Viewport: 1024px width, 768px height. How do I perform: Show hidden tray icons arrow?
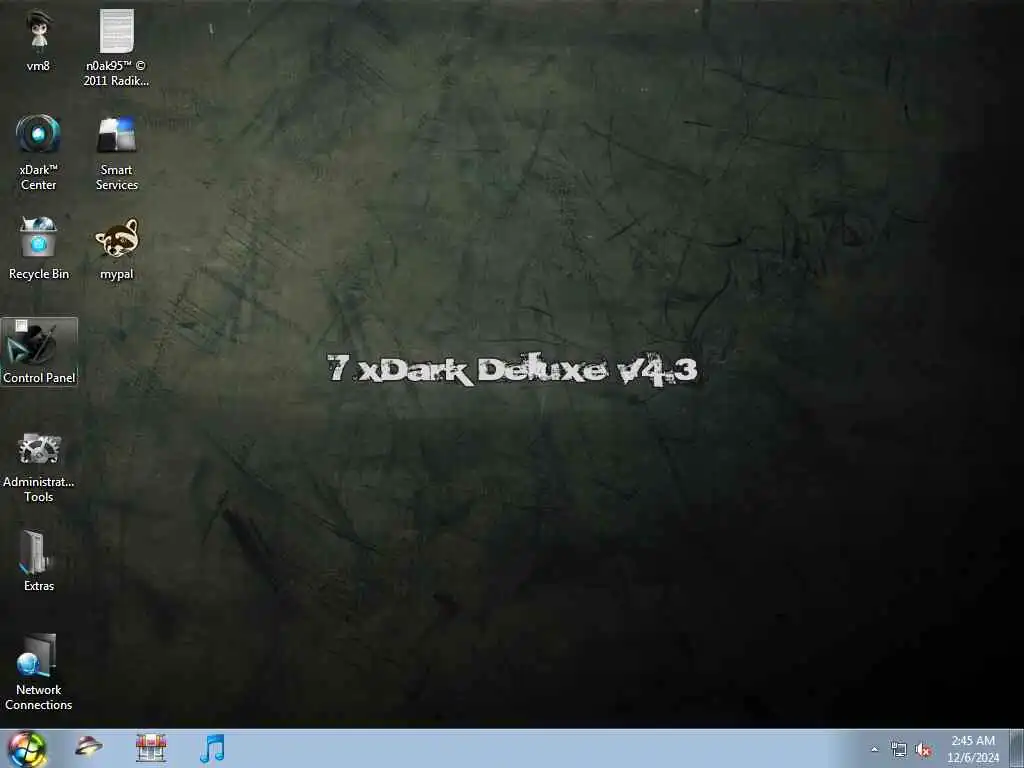pos(874,750)
